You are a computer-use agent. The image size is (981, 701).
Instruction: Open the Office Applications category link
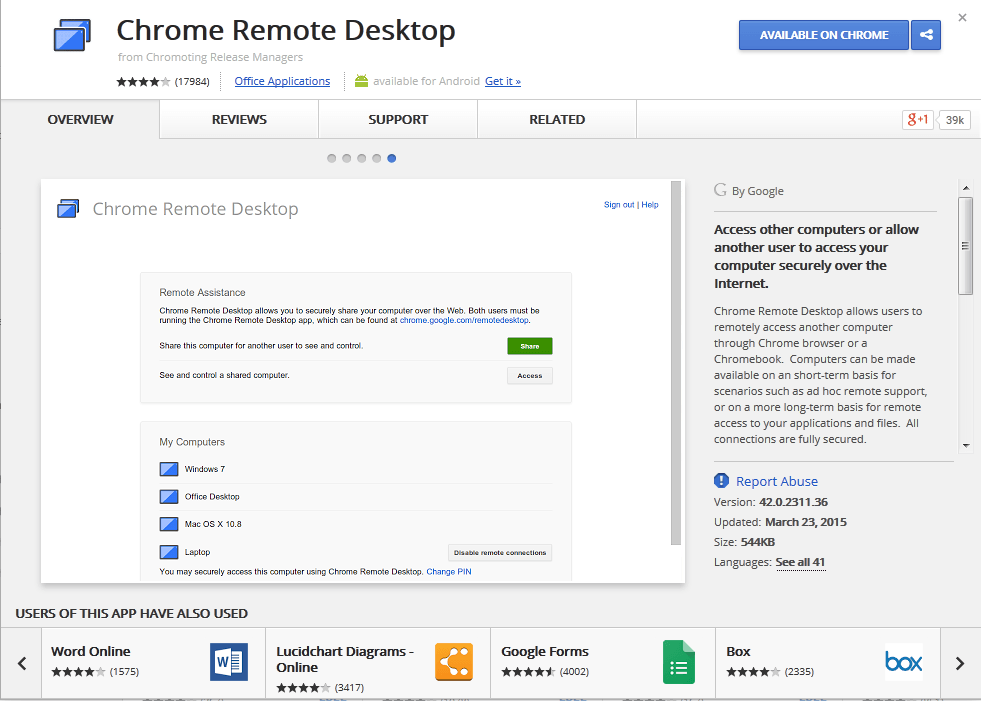point(282,81)
